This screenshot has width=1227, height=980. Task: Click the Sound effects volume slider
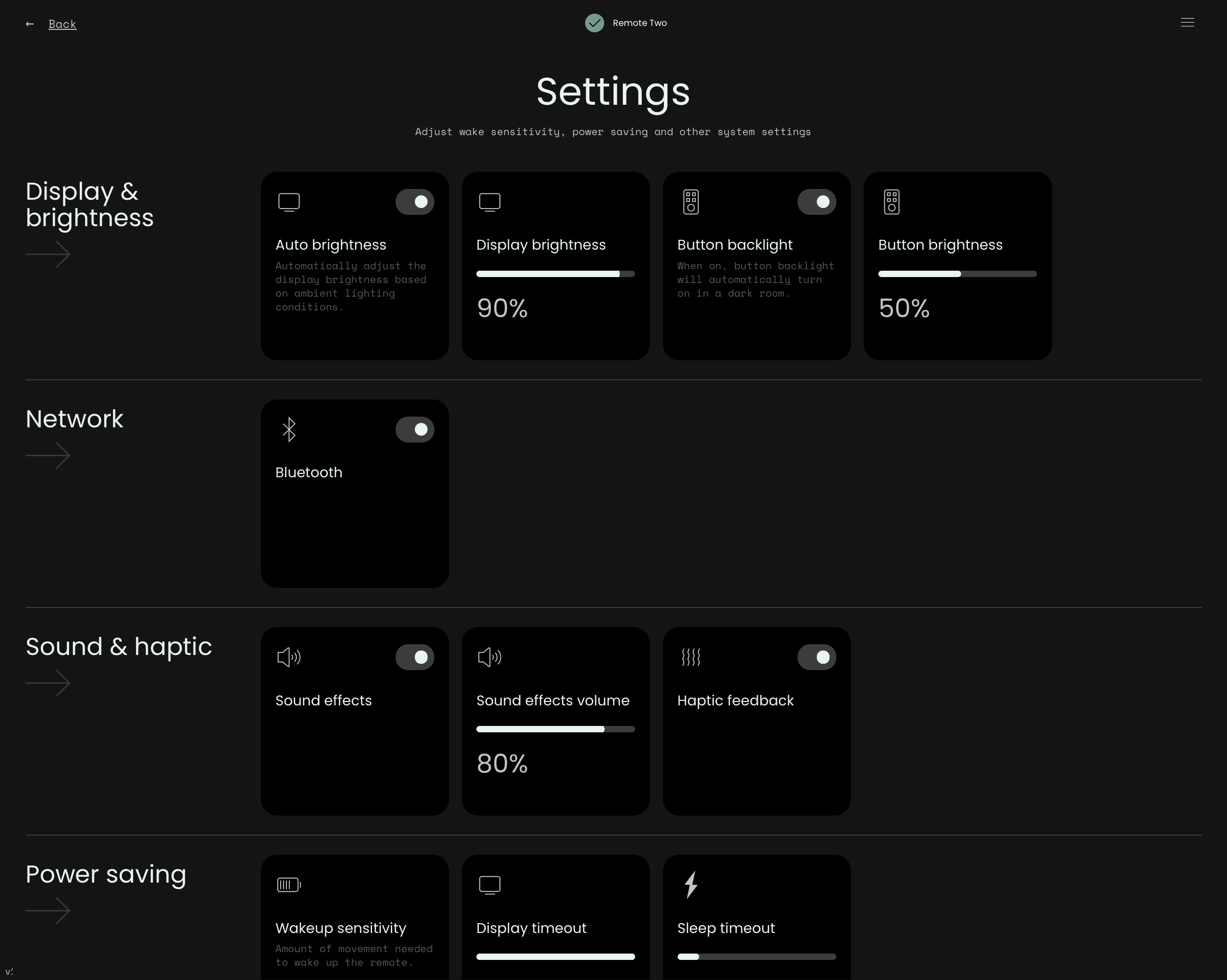[x=555, y=729]
